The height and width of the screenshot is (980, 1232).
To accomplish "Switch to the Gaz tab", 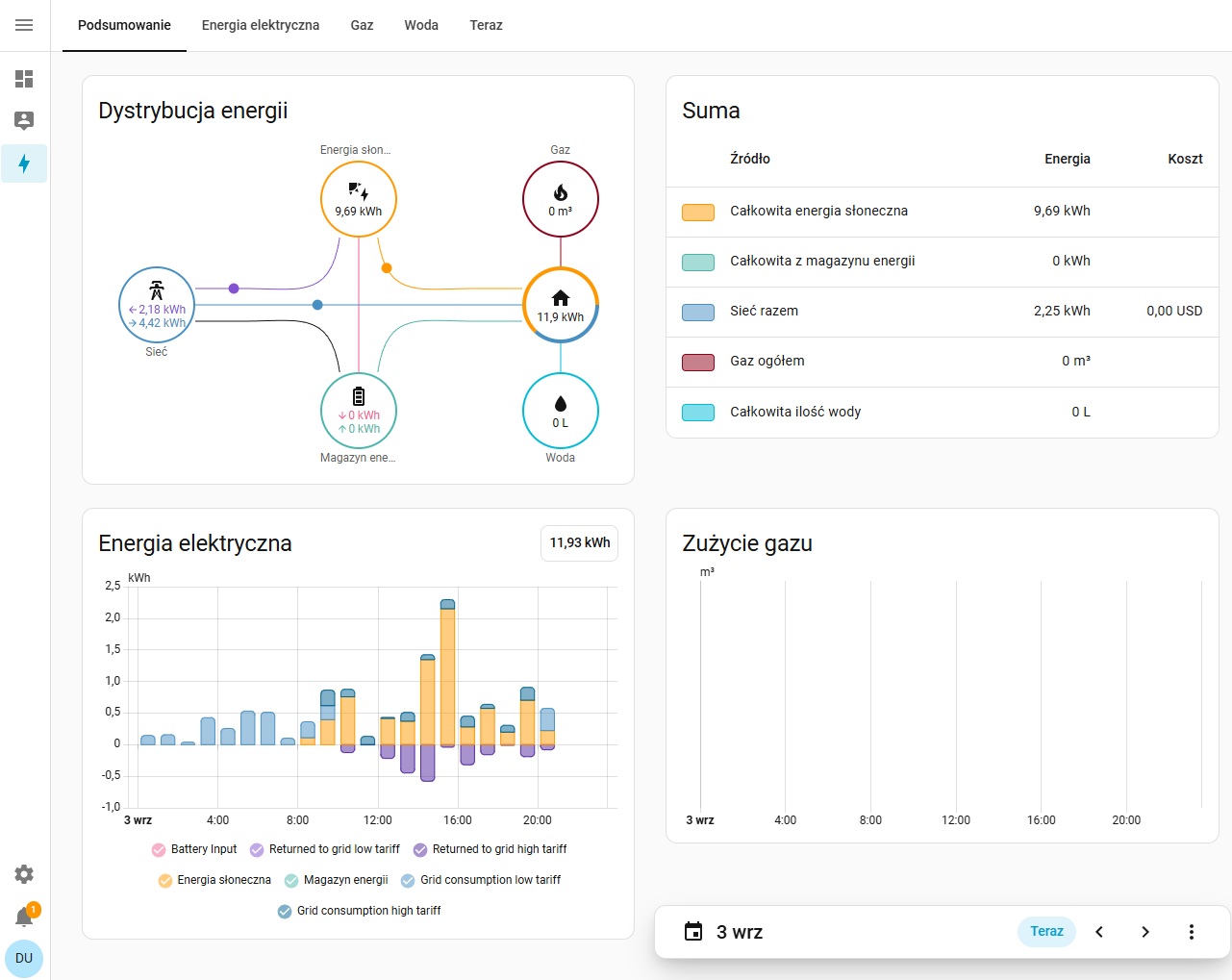I will (x=362, y=25).
